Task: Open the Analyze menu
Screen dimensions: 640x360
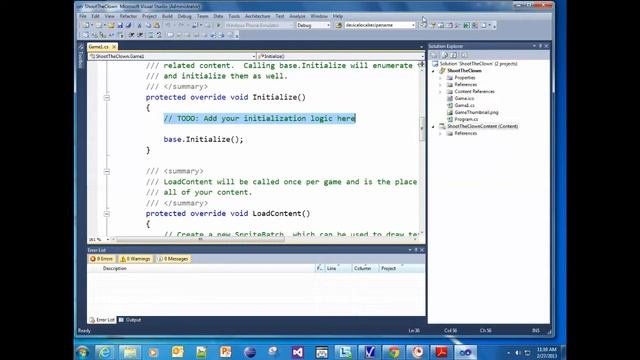Action: pos(297,16)
